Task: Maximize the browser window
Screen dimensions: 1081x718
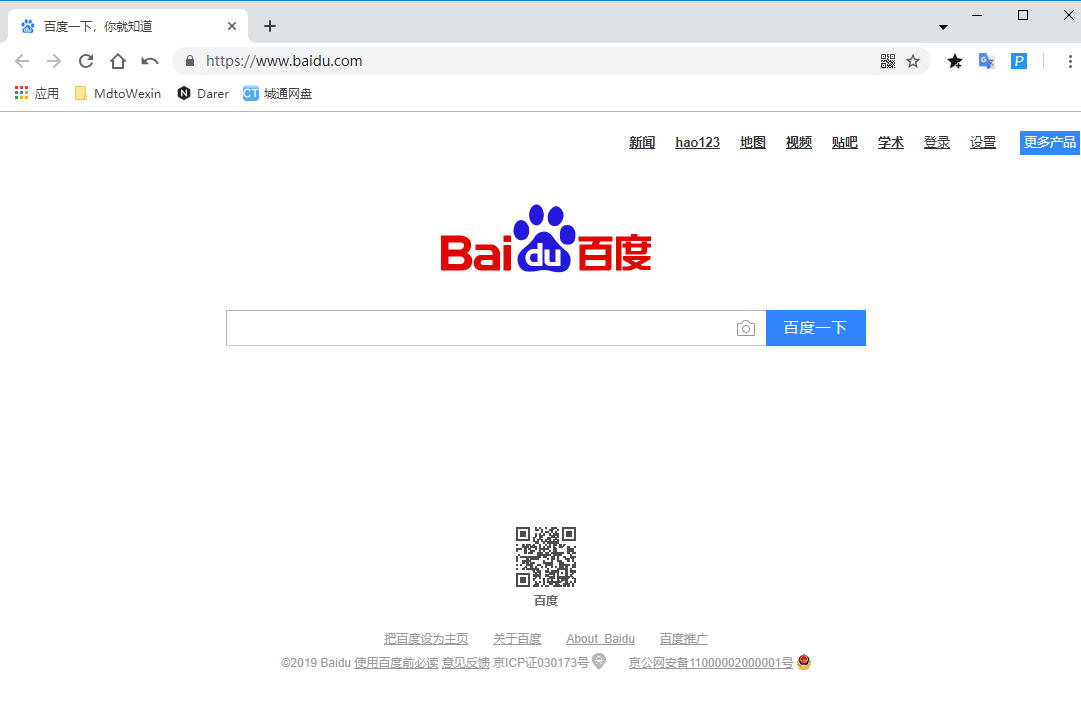Action: [1023, 15]
